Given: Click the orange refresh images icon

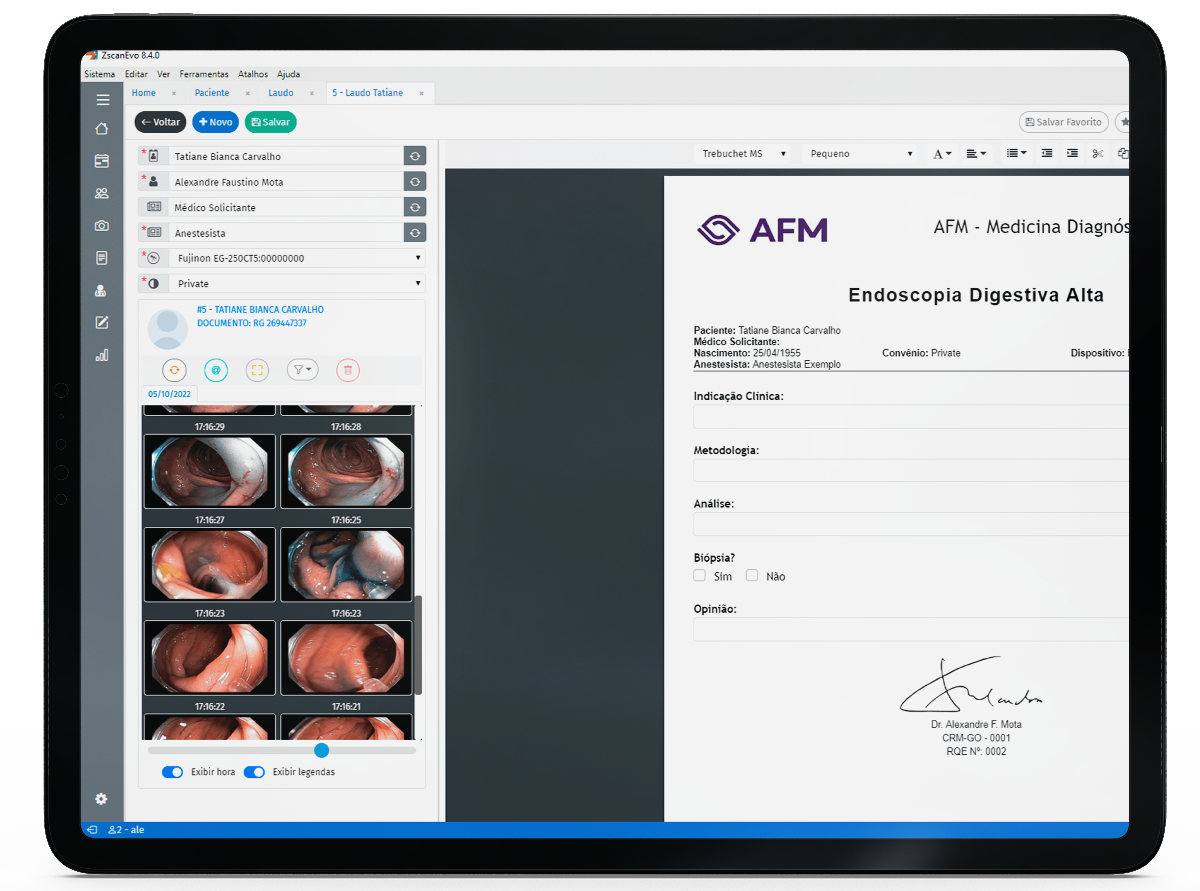Looking at the screenshot, I should click(174, 370).
